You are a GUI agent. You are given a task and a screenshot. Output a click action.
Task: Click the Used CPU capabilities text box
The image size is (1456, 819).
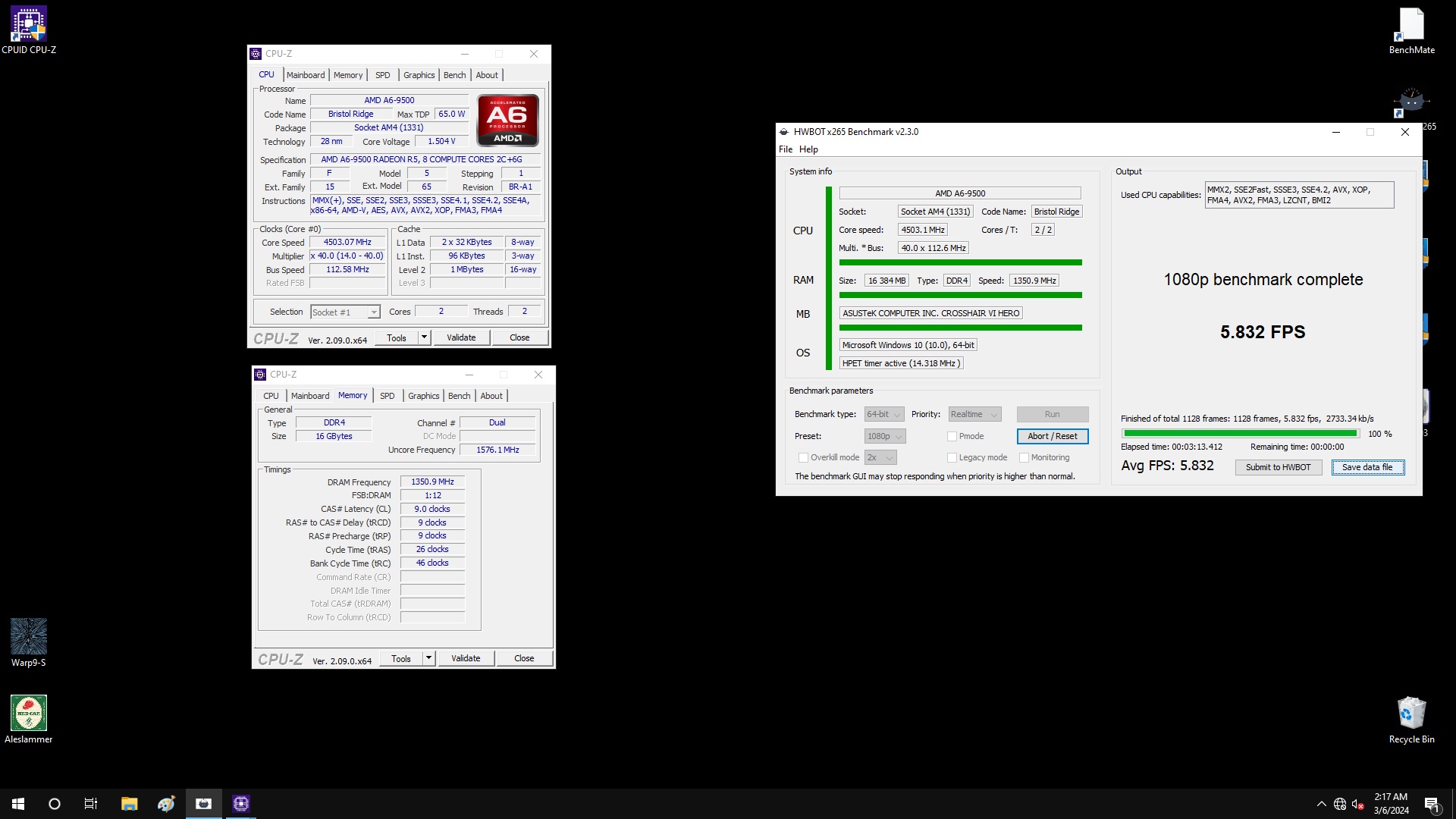pyautogui.click(x=1299, y=195)
